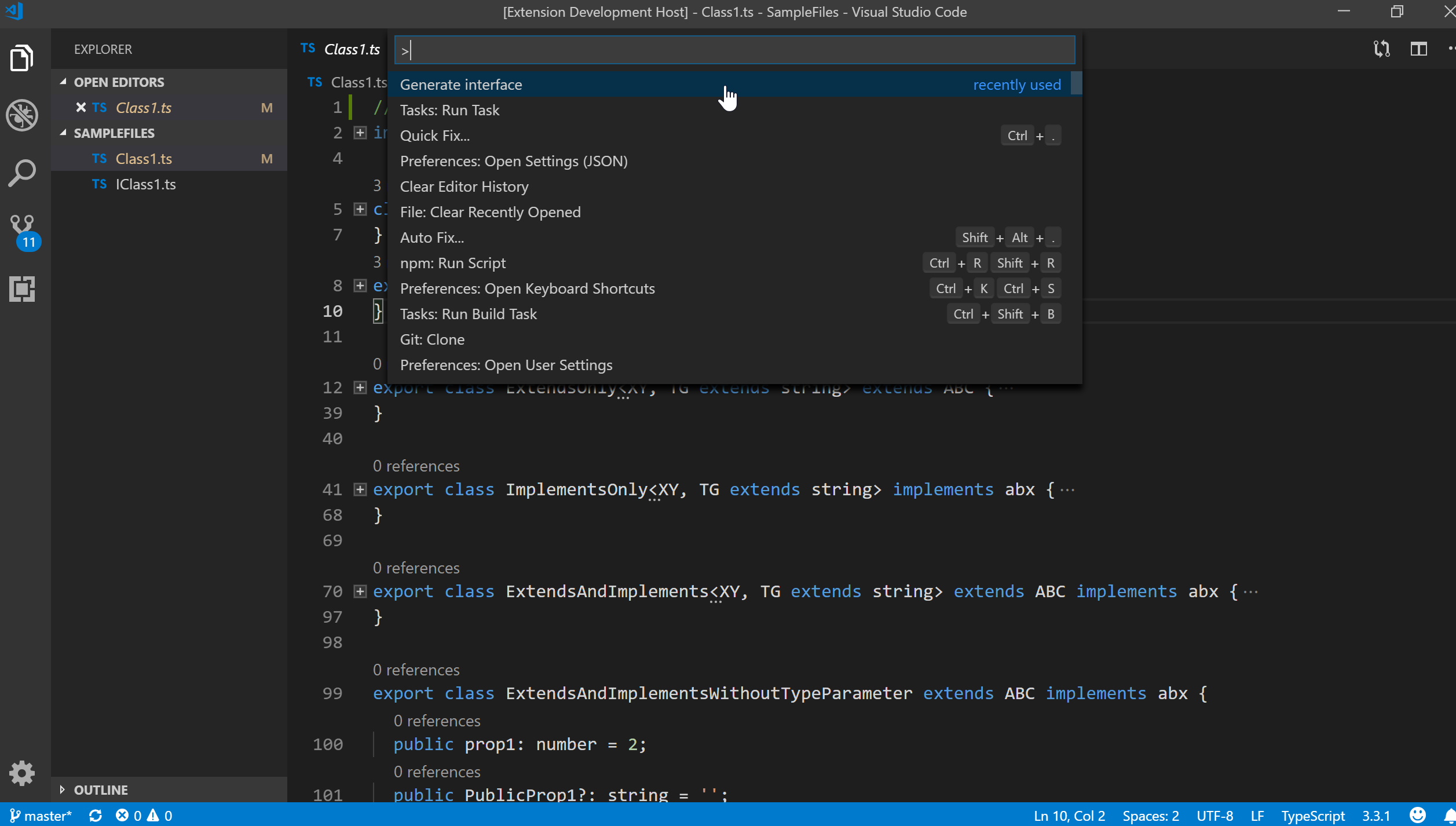Click the feedback smiley in status bar

tap(1417, 816)
